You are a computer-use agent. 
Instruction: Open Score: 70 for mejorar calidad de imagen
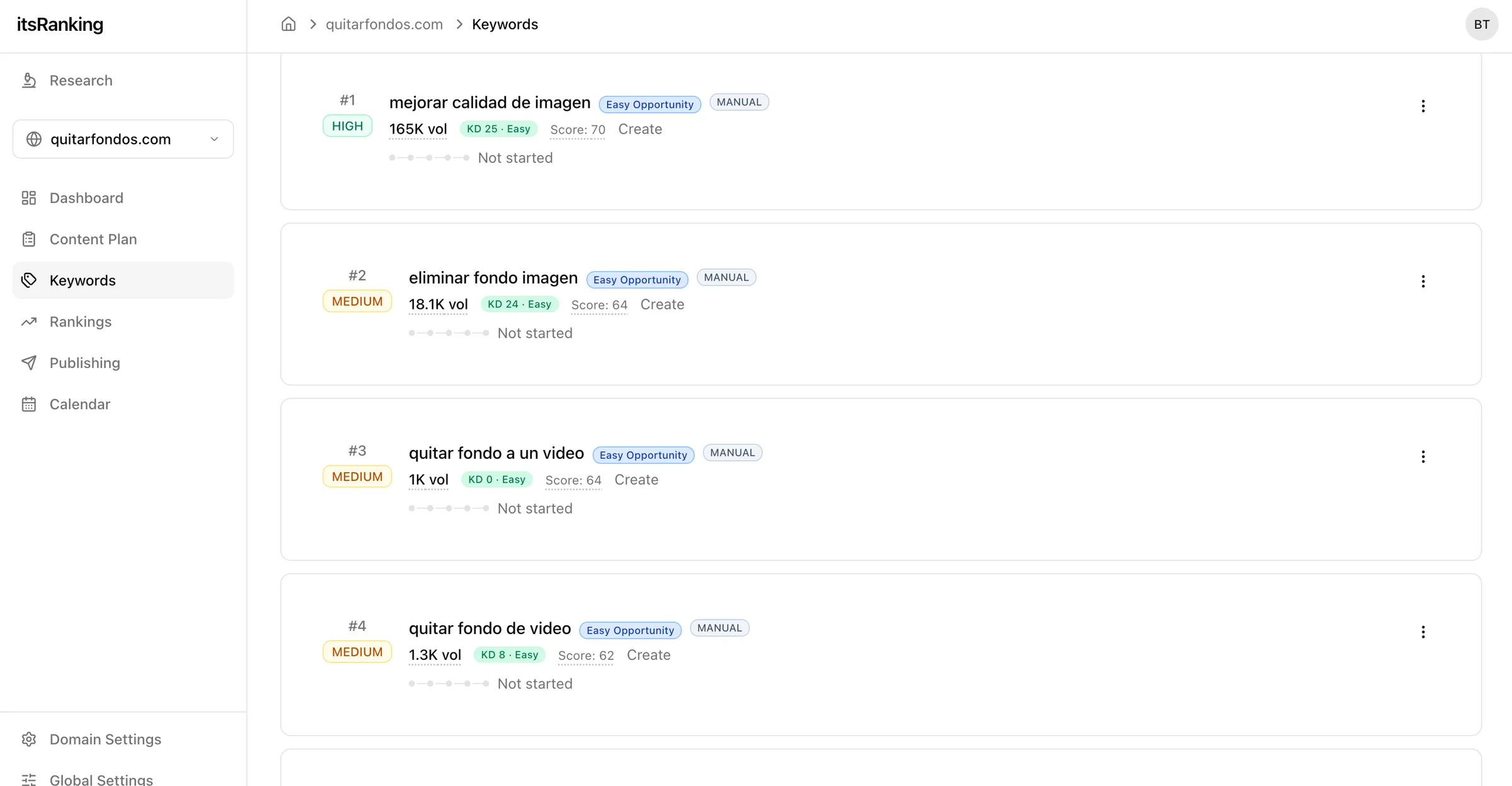pos(577,129)
